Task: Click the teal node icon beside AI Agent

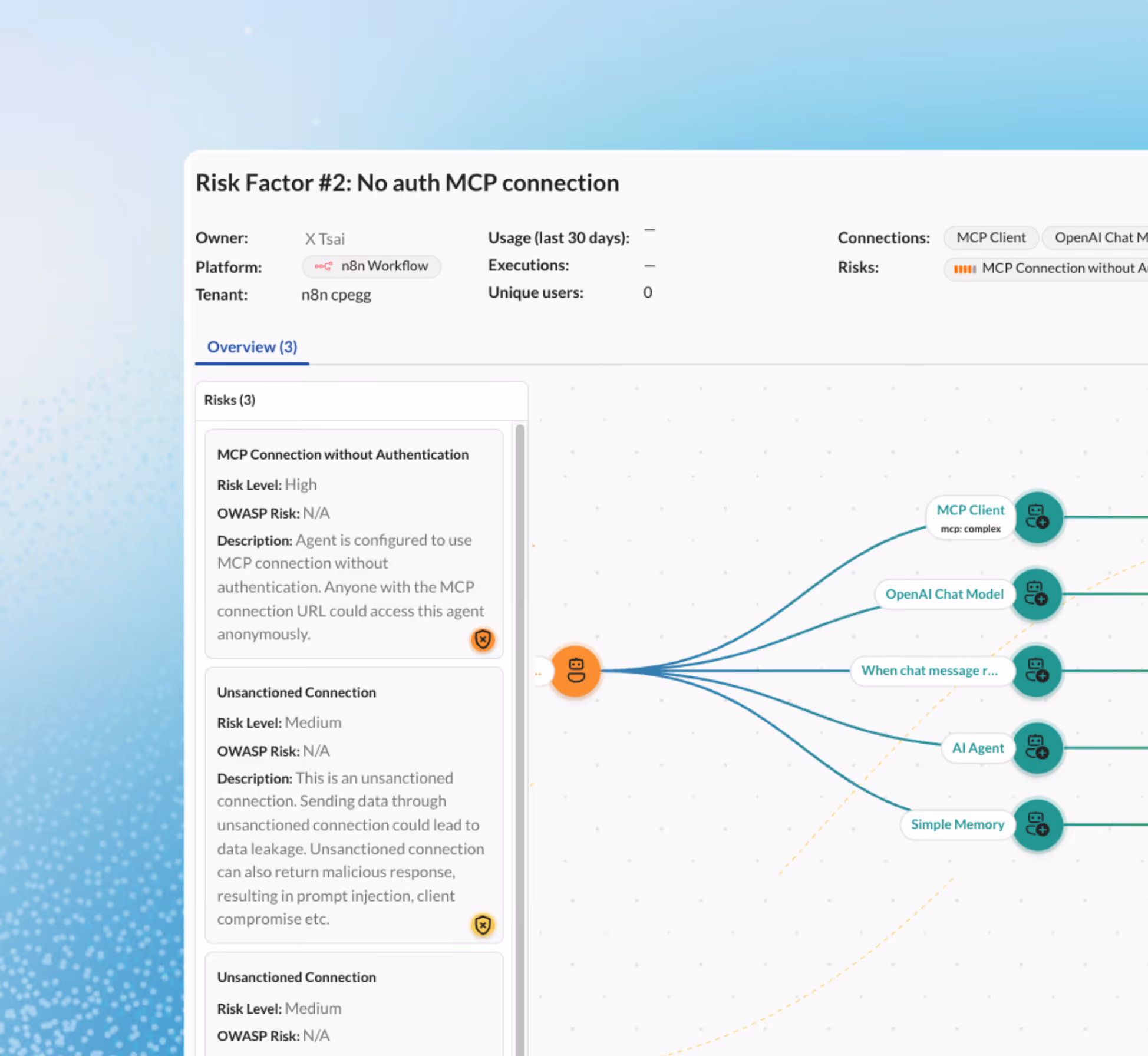Action: [1037, 747]
